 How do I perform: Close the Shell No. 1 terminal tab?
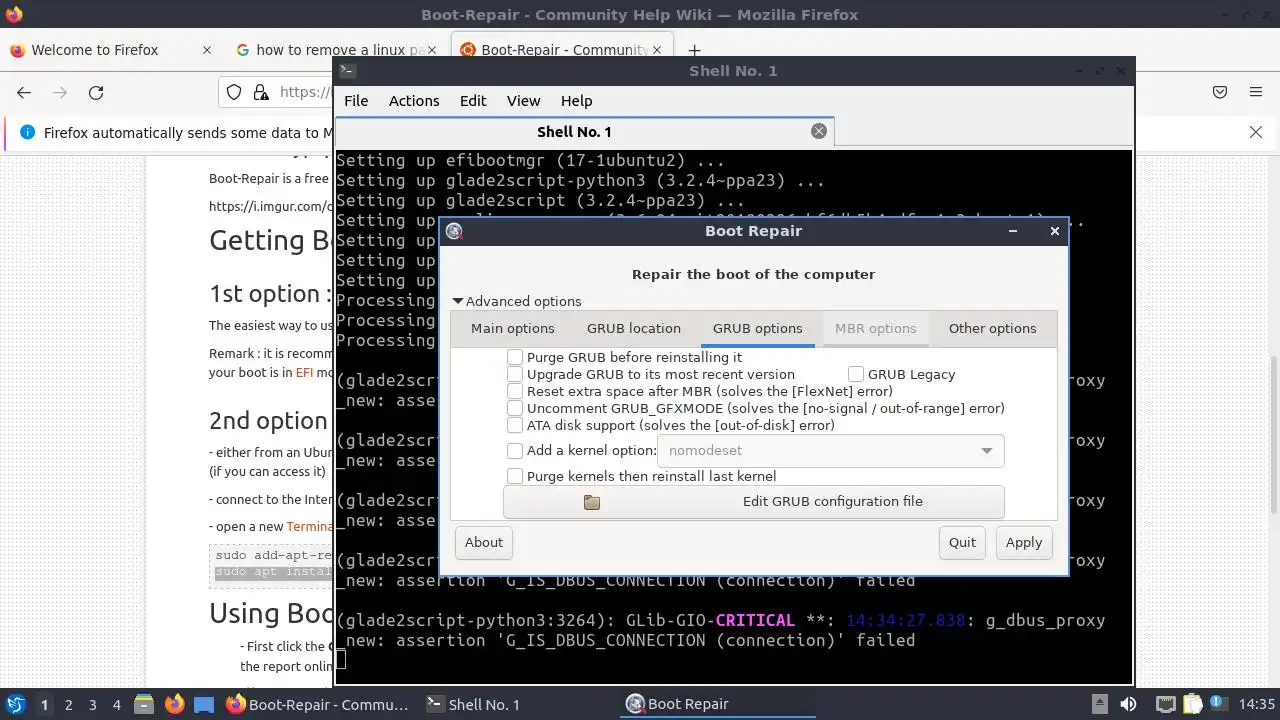(x=819, y=131)
